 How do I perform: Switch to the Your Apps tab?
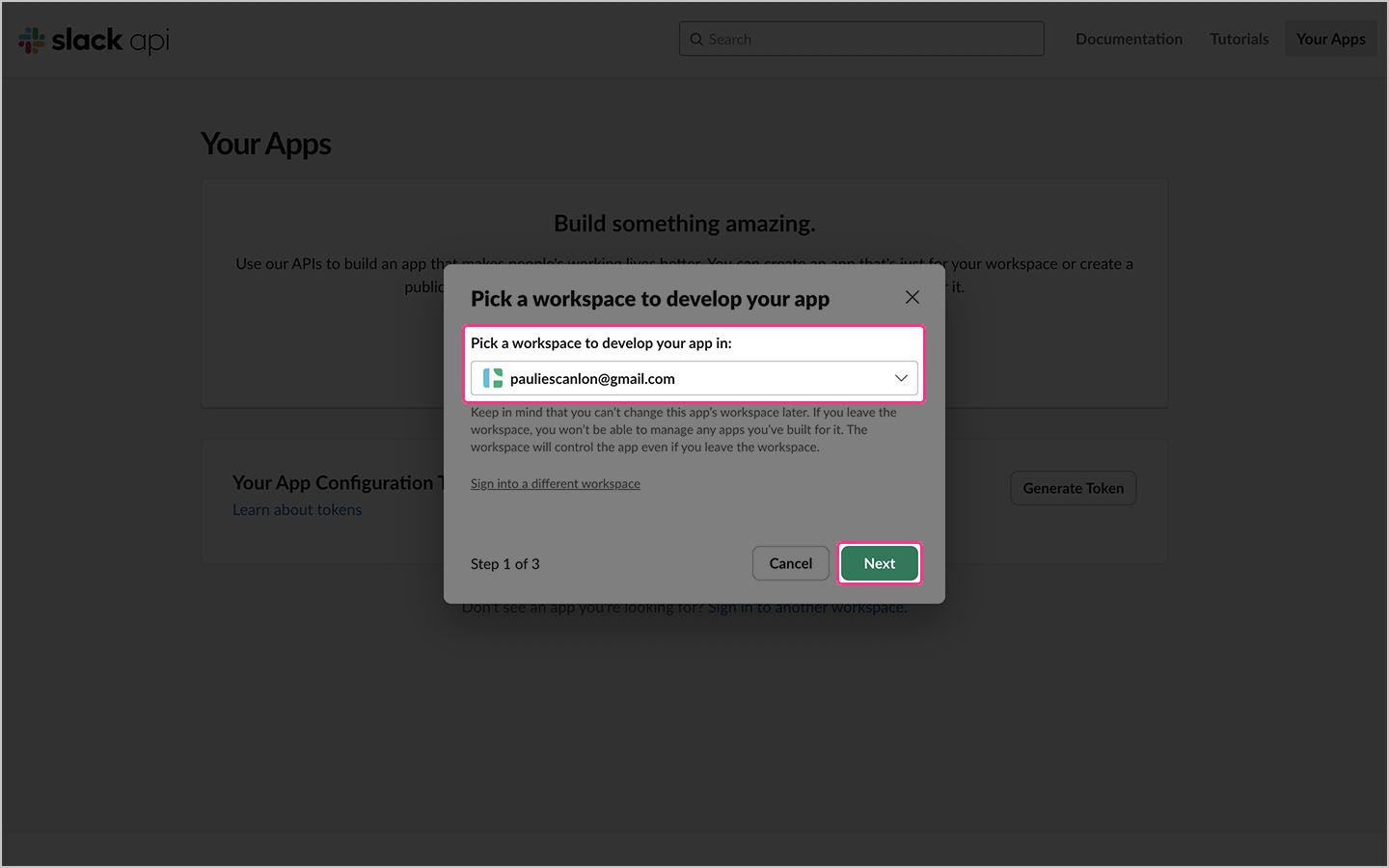[1330, 39]
